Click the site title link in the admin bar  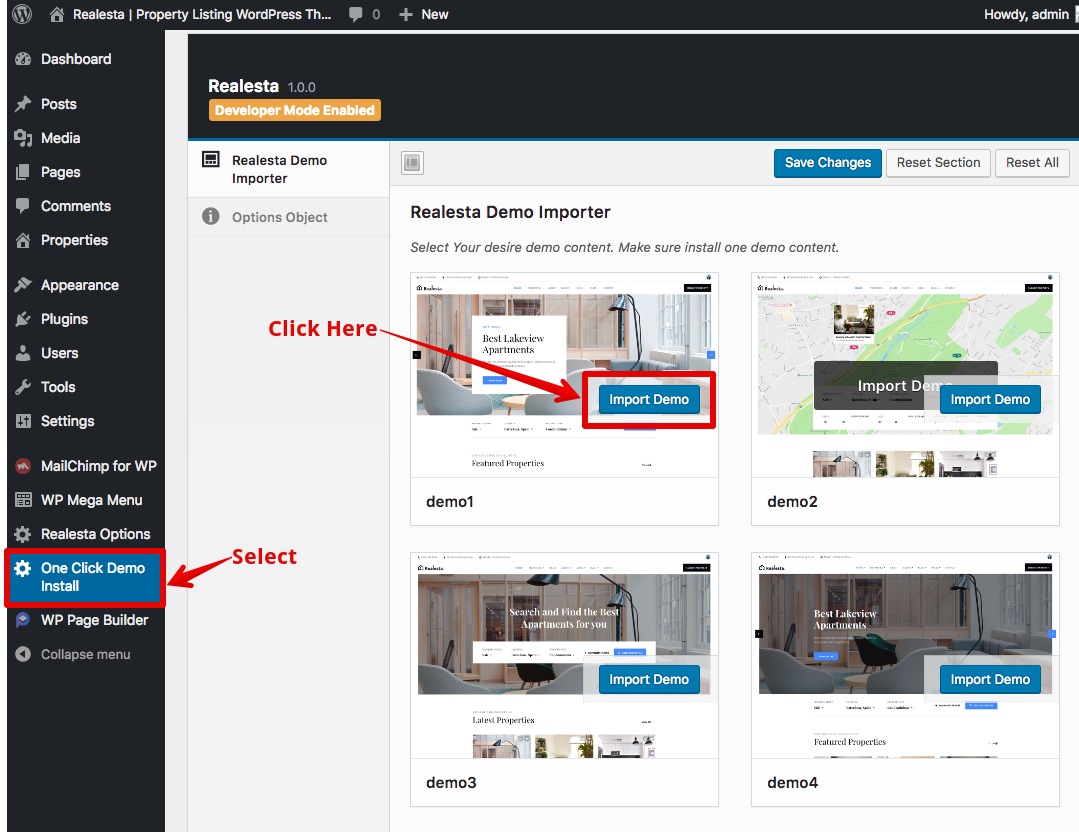202,14
